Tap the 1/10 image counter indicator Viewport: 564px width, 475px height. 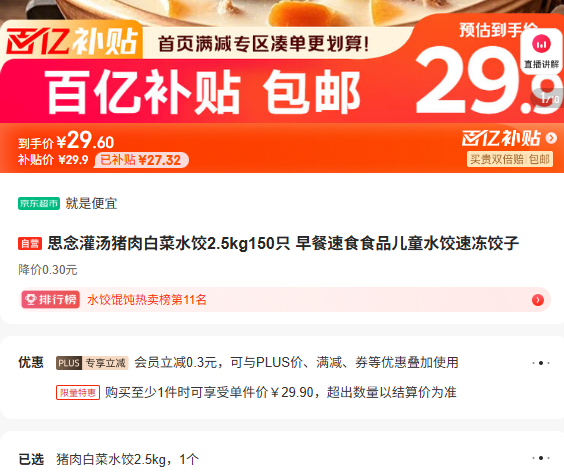(549, 98)
